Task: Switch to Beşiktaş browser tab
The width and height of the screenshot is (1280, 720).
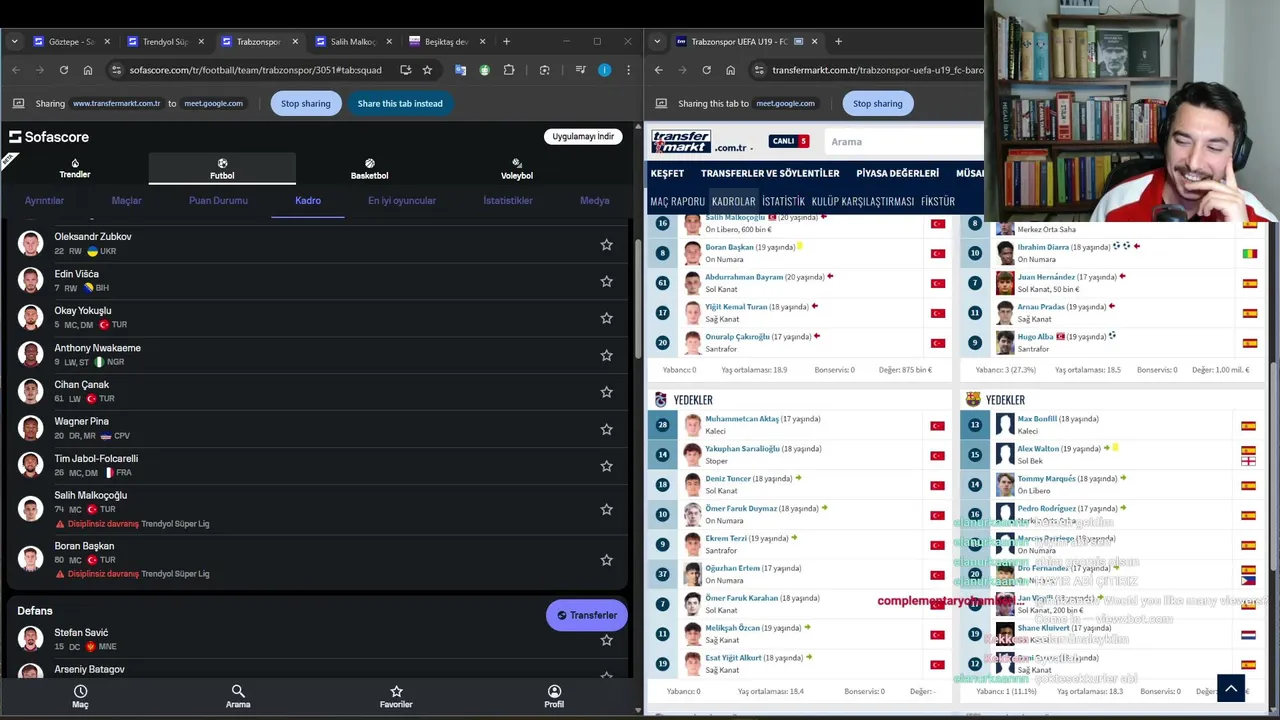Action: point(443,41)
